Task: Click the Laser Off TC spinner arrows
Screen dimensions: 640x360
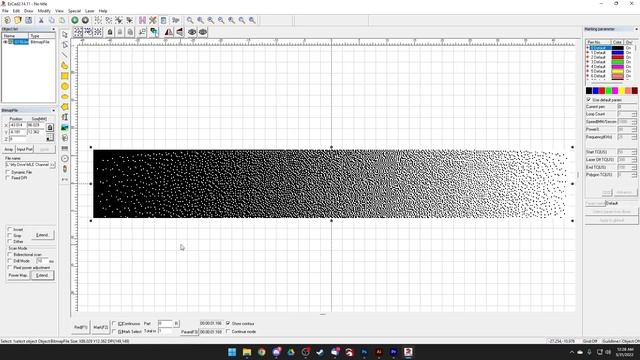Action: click(x=634, y=160)
